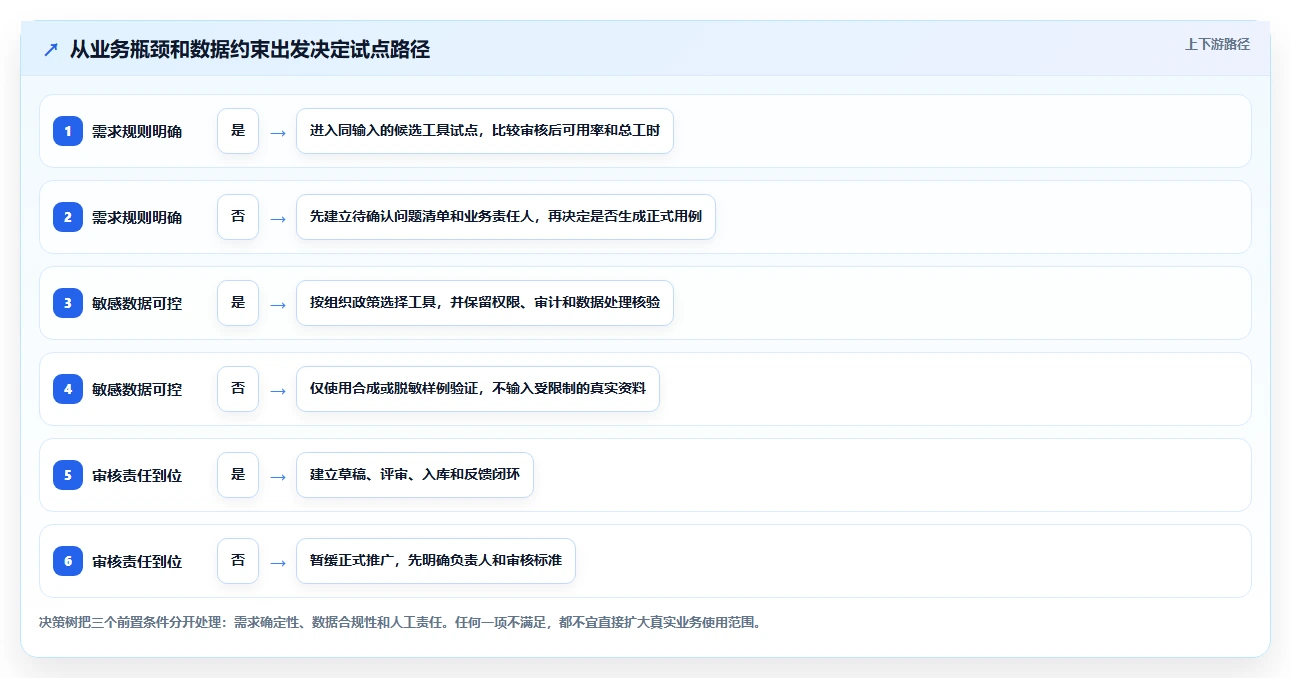The image size is (1291, 678).
Task: Click the 是 chip in row 5
Action: click(x=238, y=475)
